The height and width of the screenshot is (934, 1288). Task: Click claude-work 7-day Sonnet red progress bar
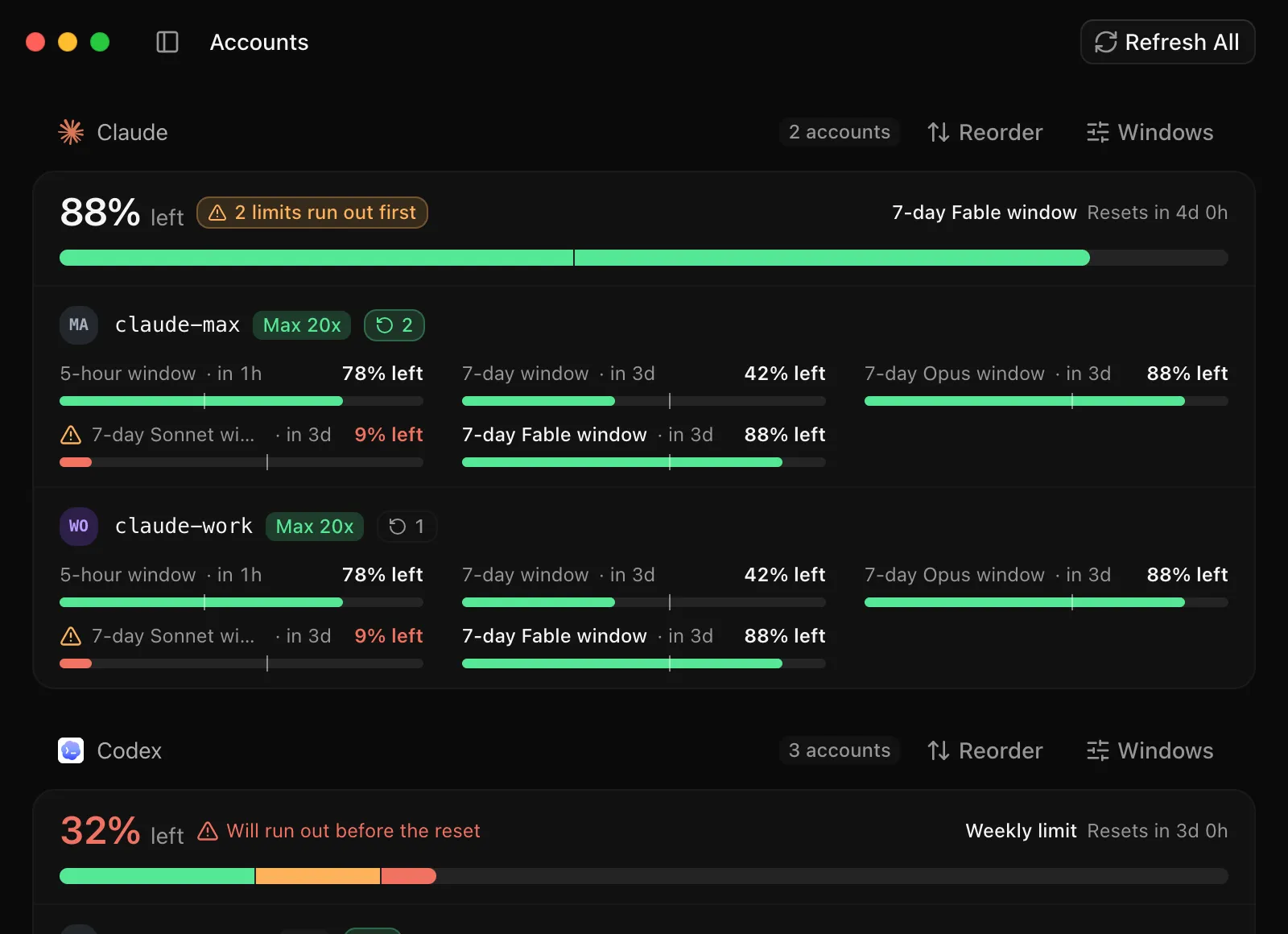tap(242, 663)
